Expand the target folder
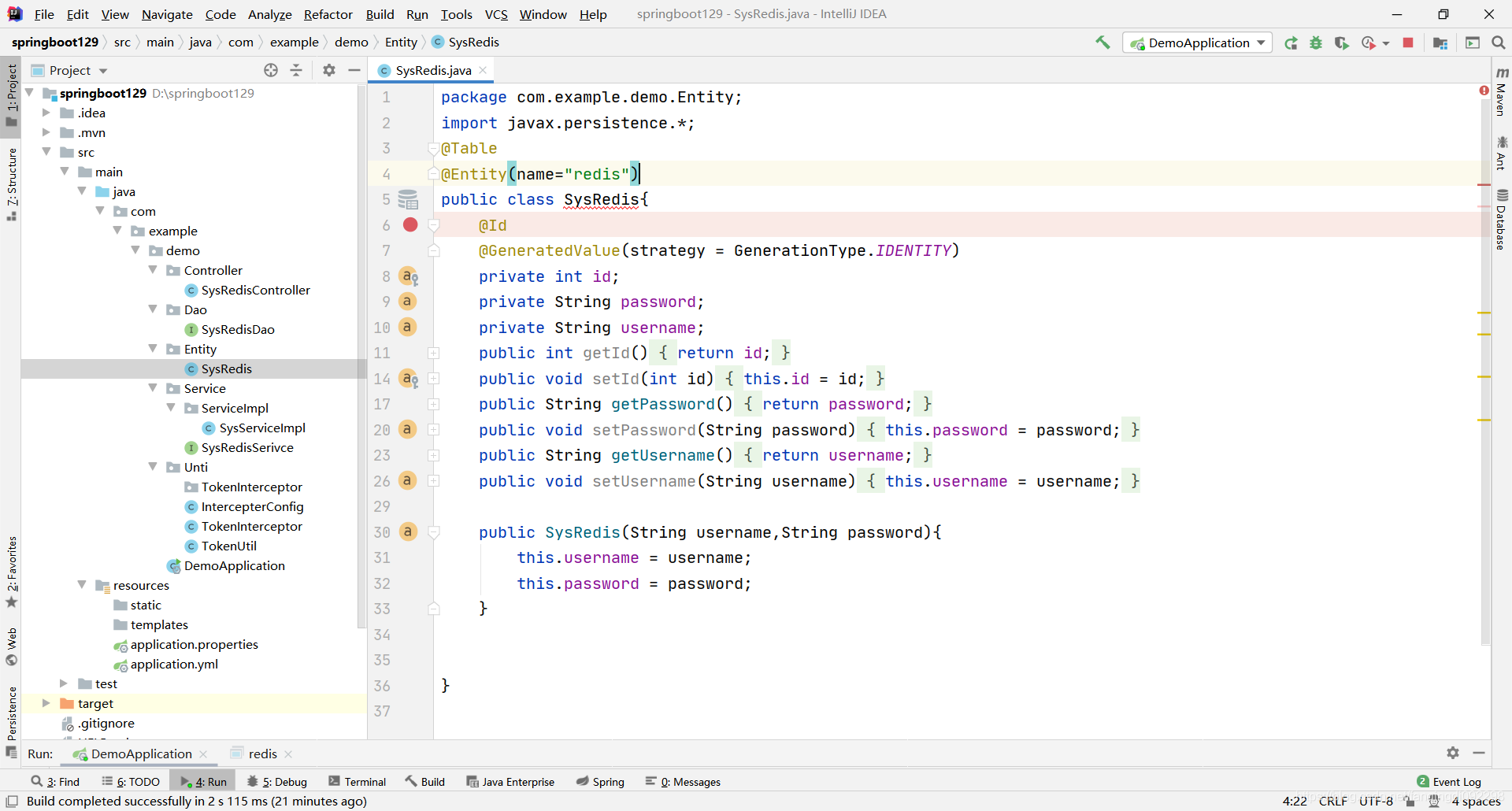 coord(46,703)
